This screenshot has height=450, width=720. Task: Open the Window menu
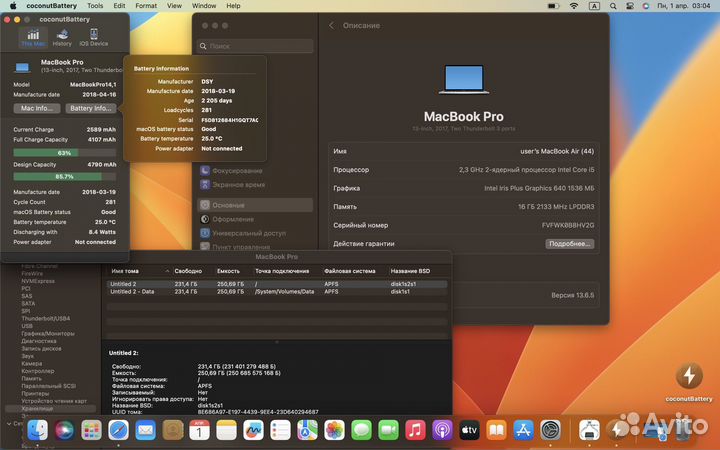tap(204, 6)
